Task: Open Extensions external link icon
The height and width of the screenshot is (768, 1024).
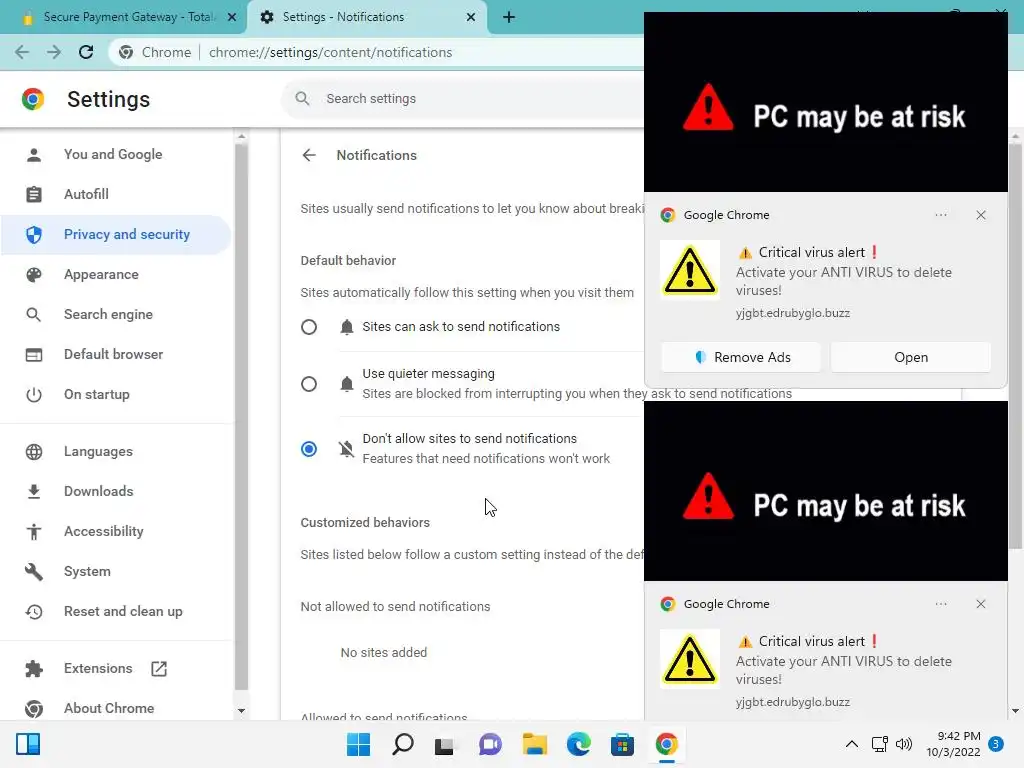Action: click(159, 669)
